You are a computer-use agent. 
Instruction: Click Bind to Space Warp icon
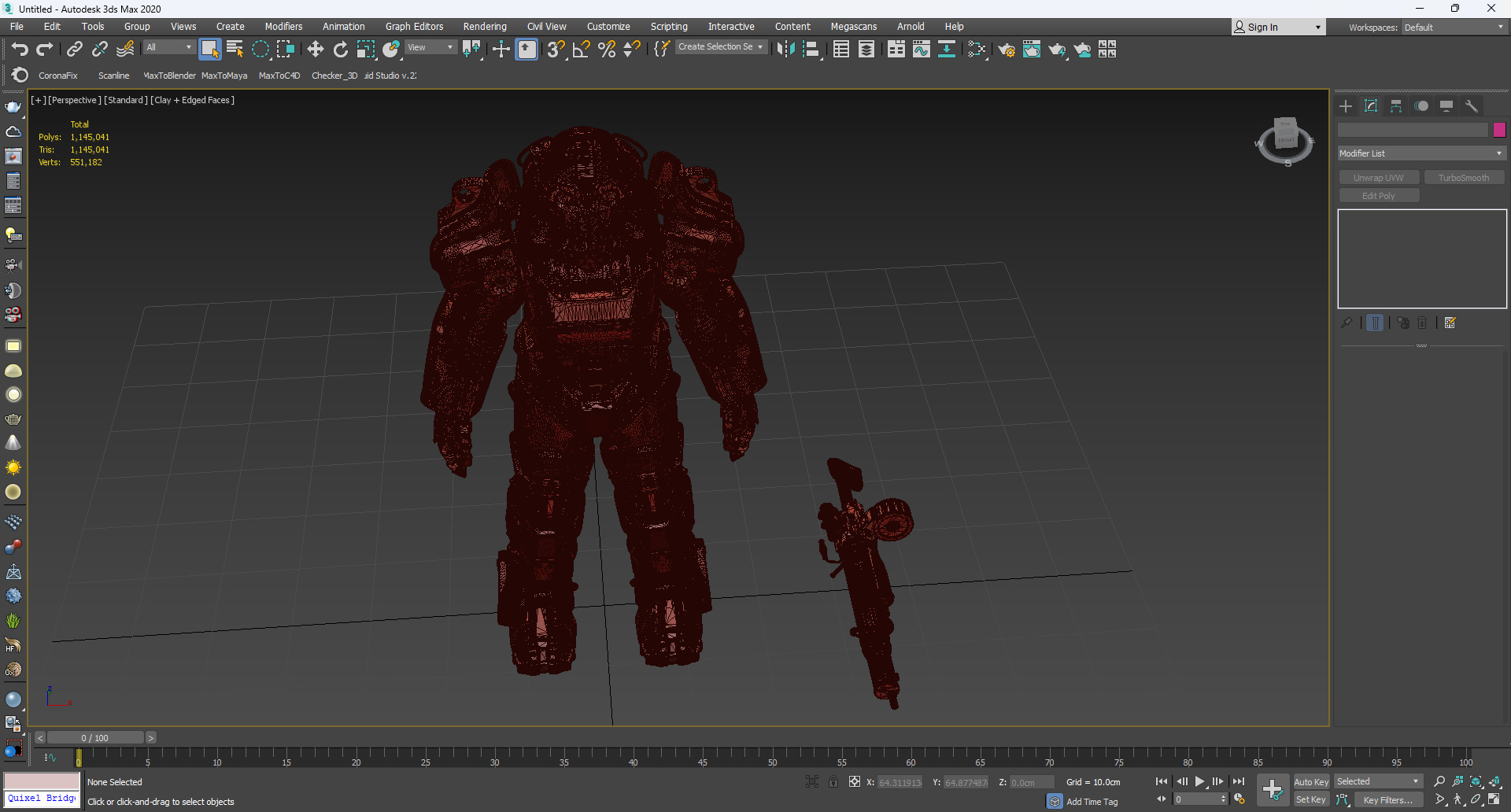pos(125,50)
